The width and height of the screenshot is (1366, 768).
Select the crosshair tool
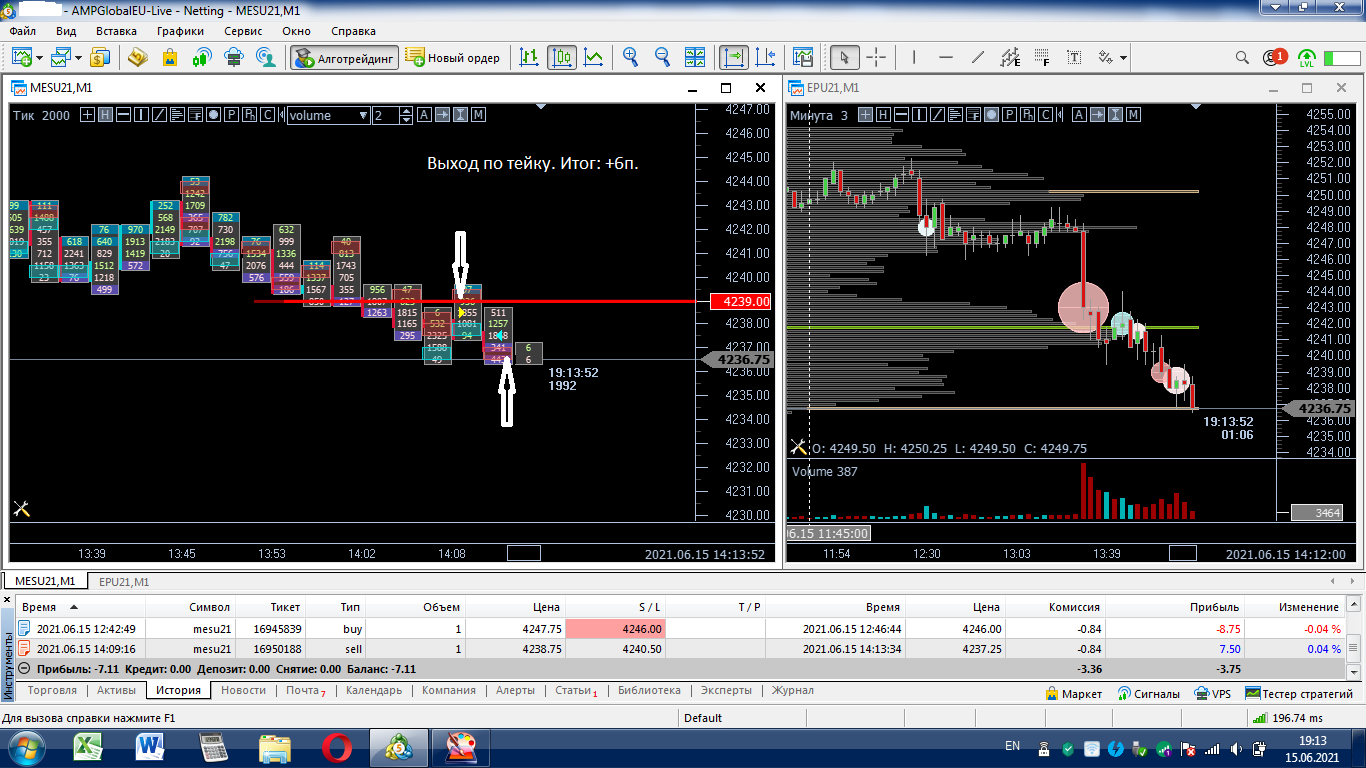(x=876, y=57)
